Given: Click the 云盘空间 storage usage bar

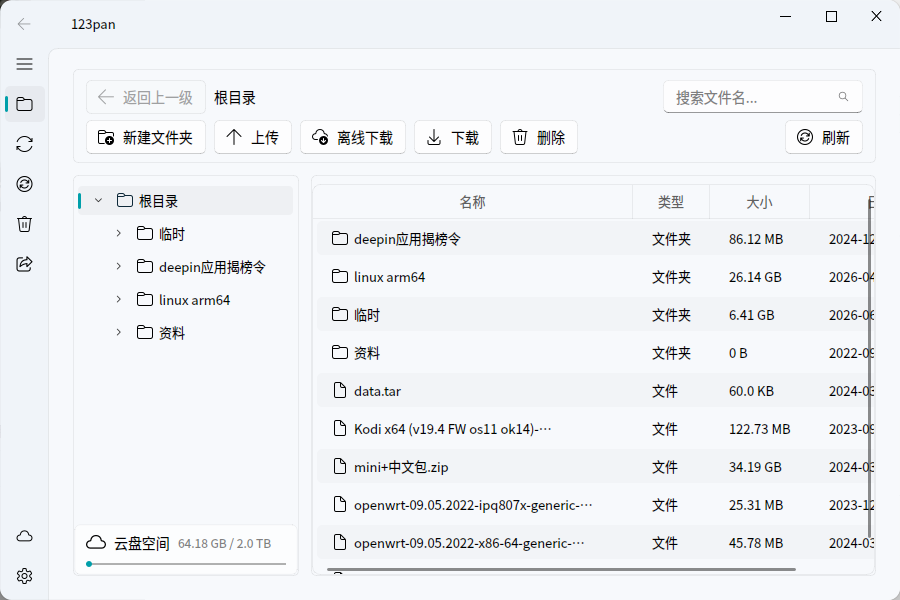Looking at the screenshot, I should click(186, 564).
